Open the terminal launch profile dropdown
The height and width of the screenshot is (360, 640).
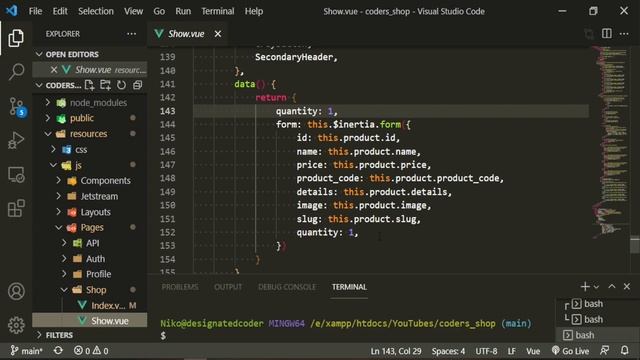click(596, 287)
